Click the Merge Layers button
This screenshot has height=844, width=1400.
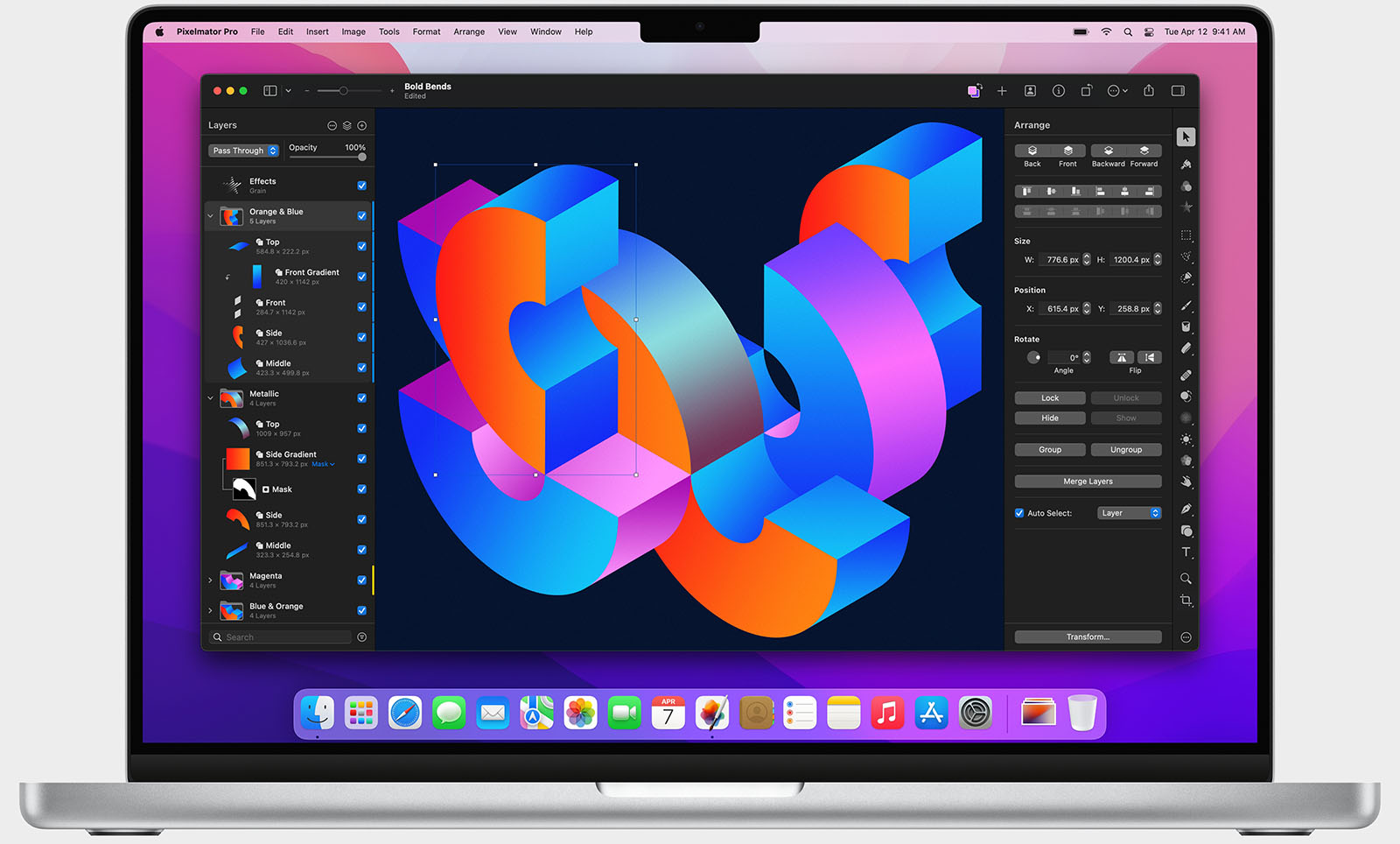point(1087,481)
